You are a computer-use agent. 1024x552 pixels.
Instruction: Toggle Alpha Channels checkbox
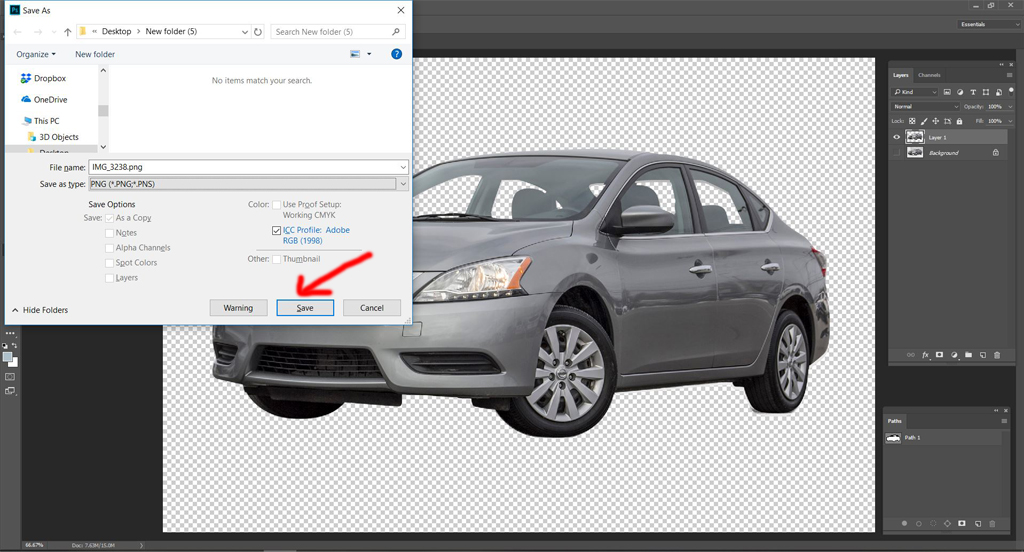(x=110, y=248)
